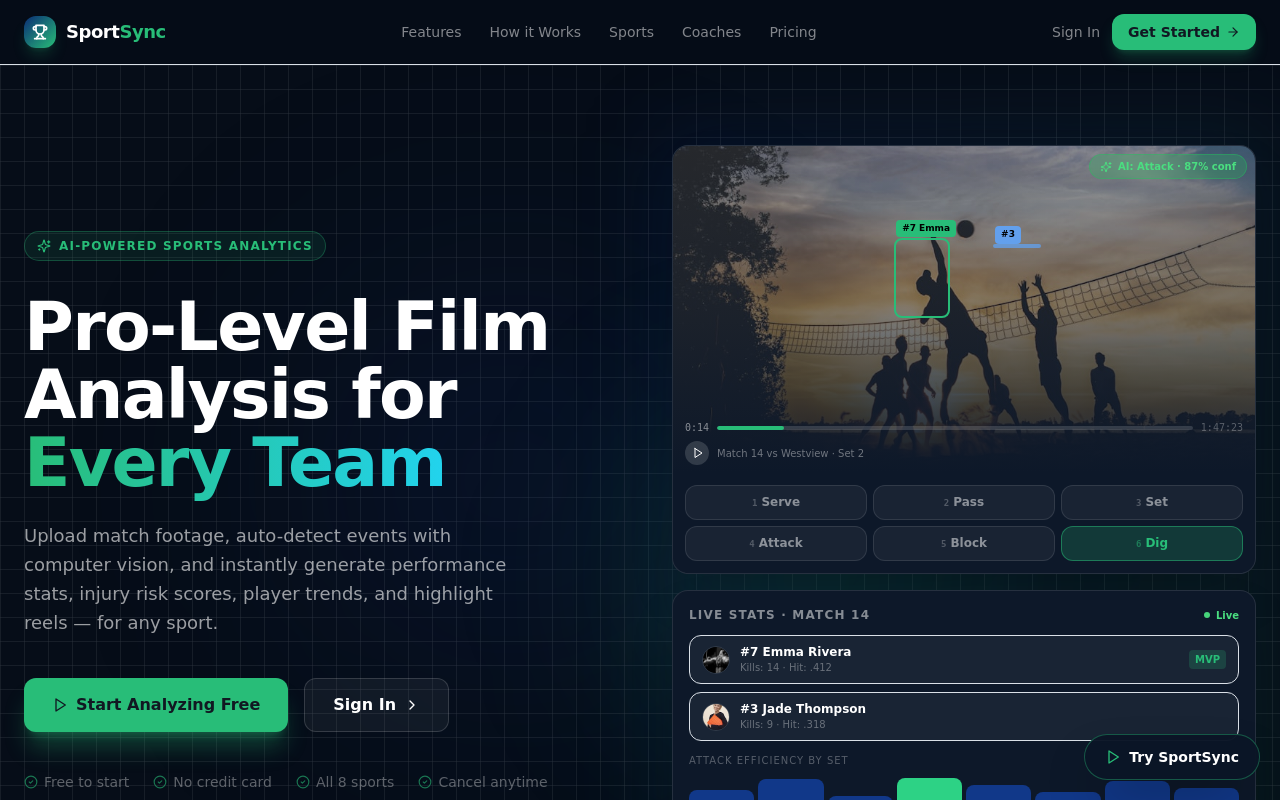The image size is (1280, 800).
Task: Click the chevron in hero Sign In button
Action: [412, 705]
